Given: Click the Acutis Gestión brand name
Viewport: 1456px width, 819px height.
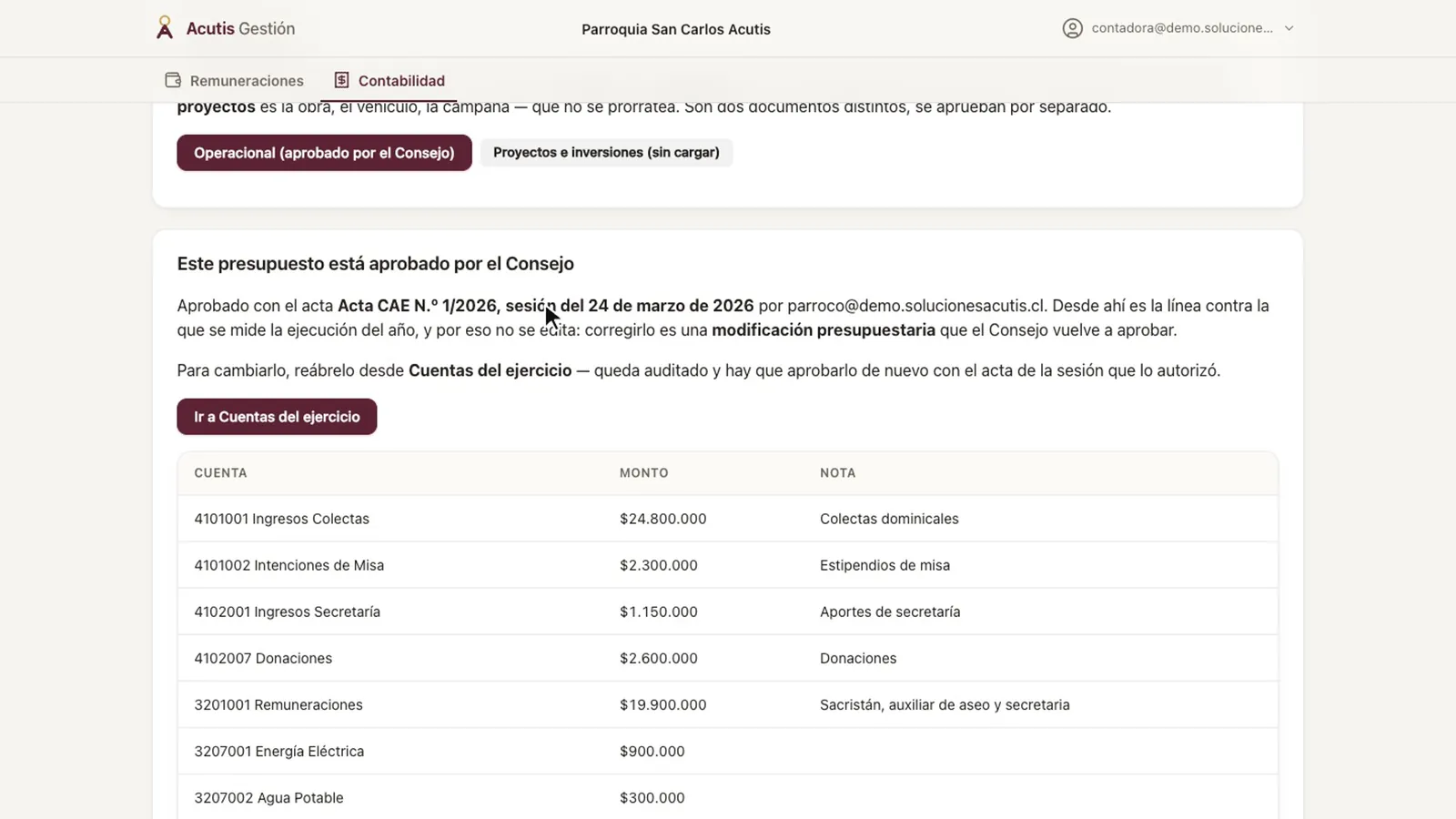Looking at the screenshot, I should 240,28.
